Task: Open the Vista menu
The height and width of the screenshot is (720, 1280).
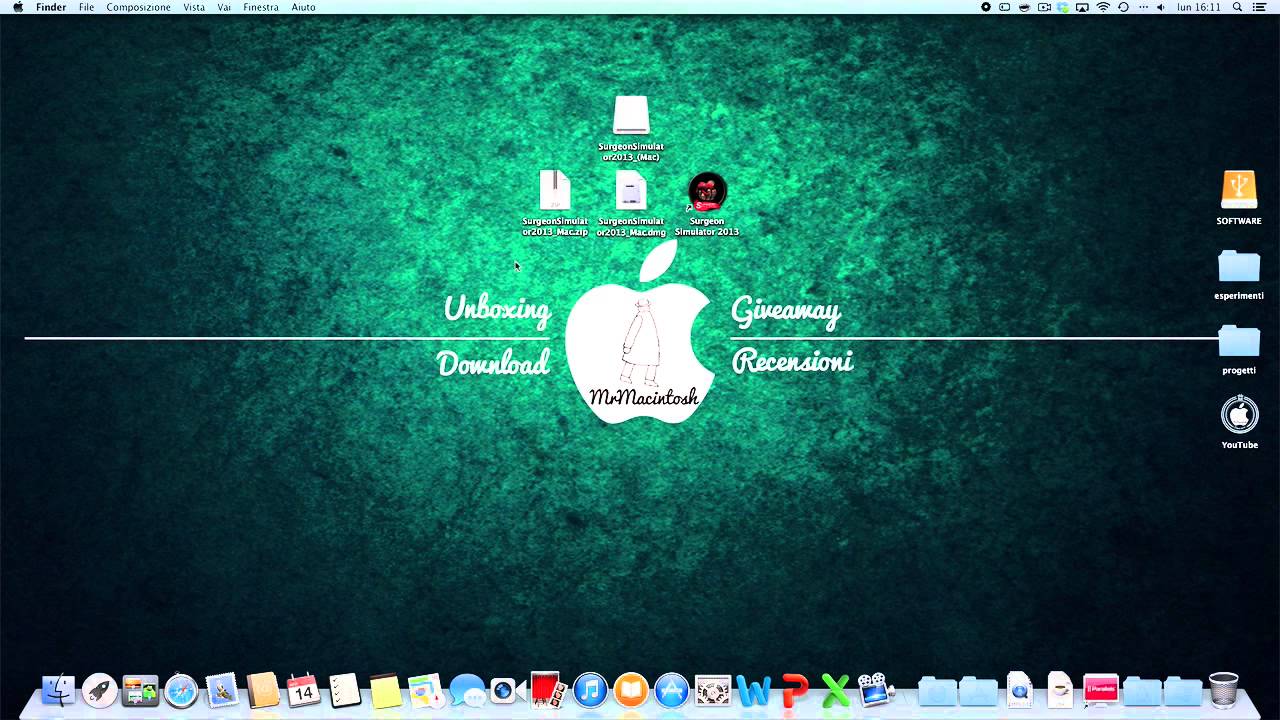Action: tap(194, 7)
